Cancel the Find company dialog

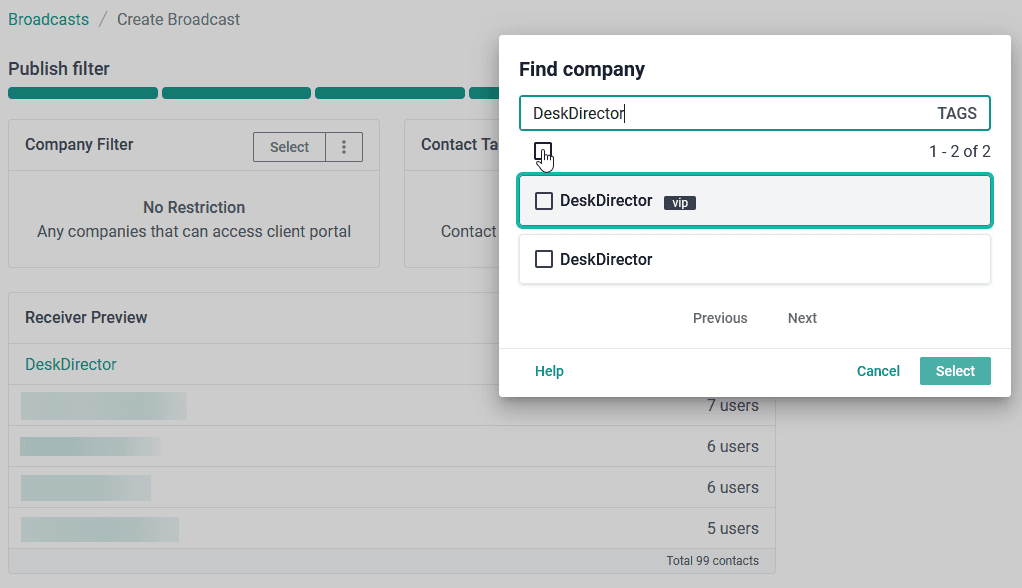[878, 371]
